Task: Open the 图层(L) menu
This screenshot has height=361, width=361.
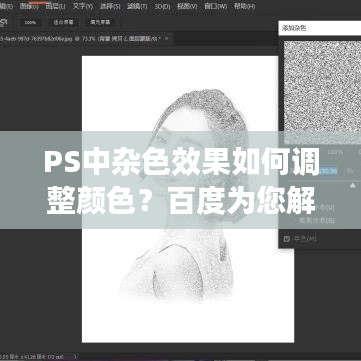Action: pos(55,6)
